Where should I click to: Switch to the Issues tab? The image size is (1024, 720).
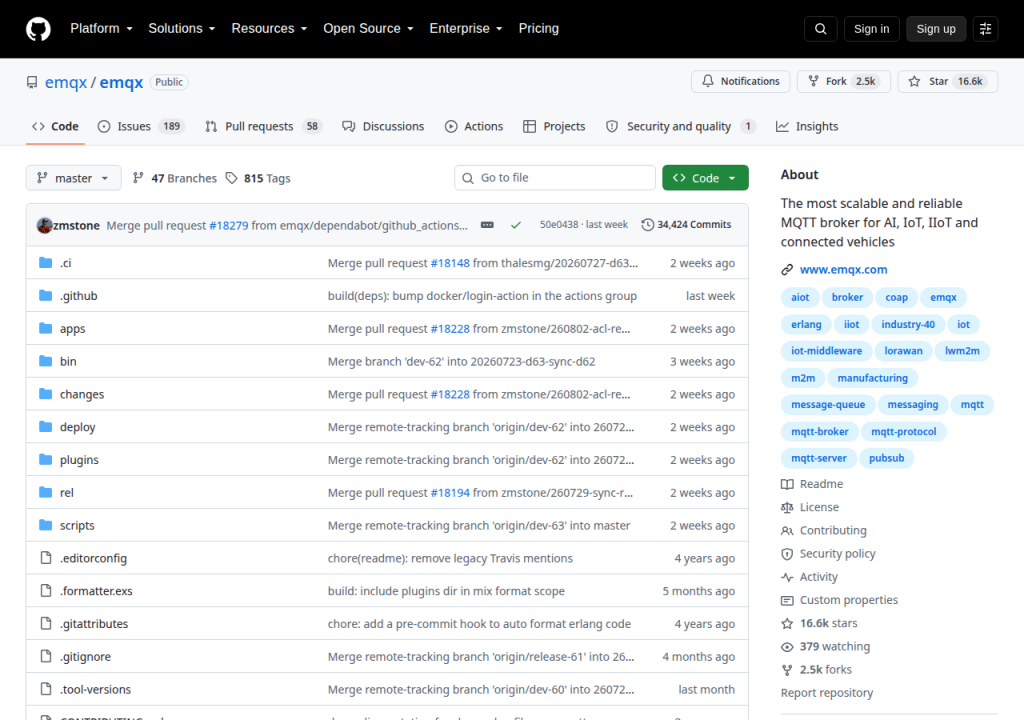tap(141, 126)
